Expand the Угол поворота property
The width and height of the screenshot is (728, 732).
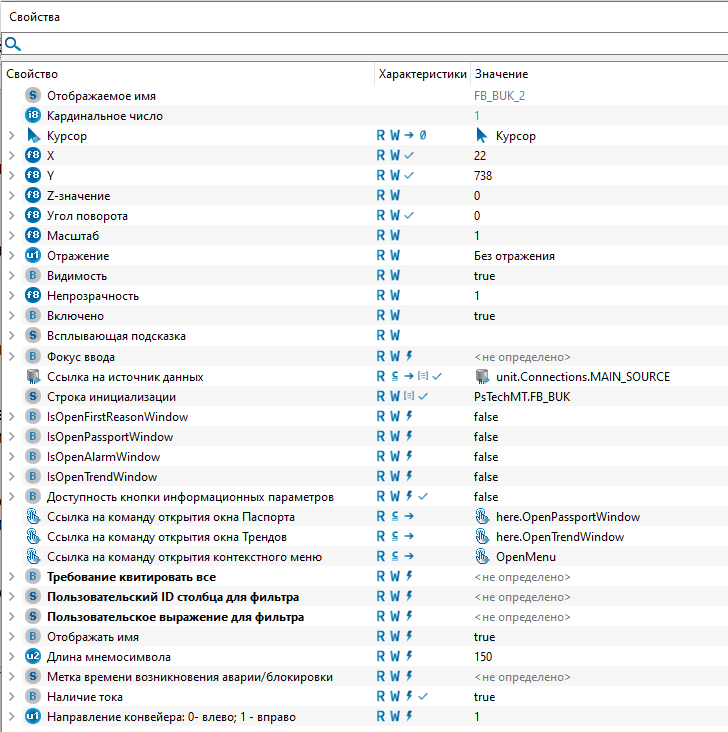click(x=11, y=216)
